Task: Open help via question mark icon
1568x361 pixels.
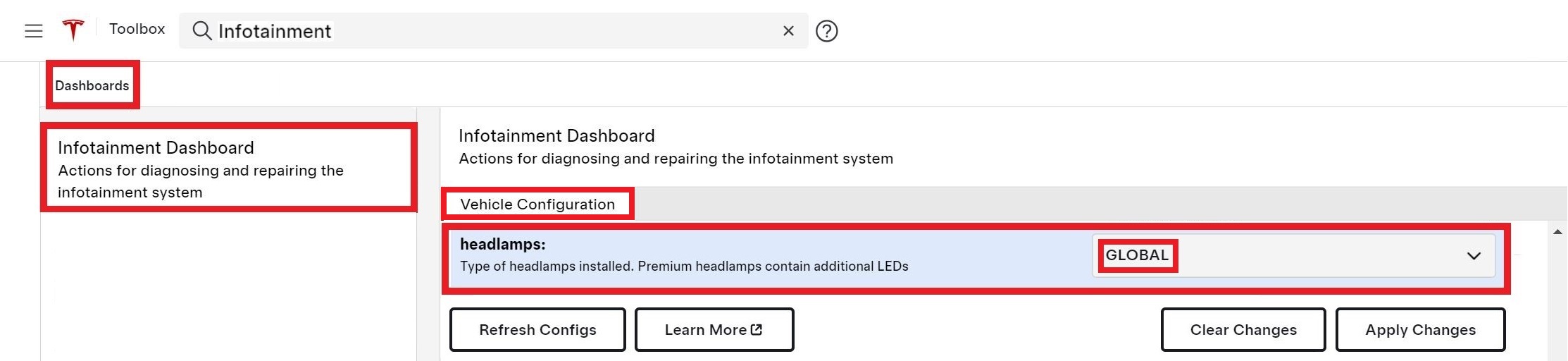Action: pos(826,31)
